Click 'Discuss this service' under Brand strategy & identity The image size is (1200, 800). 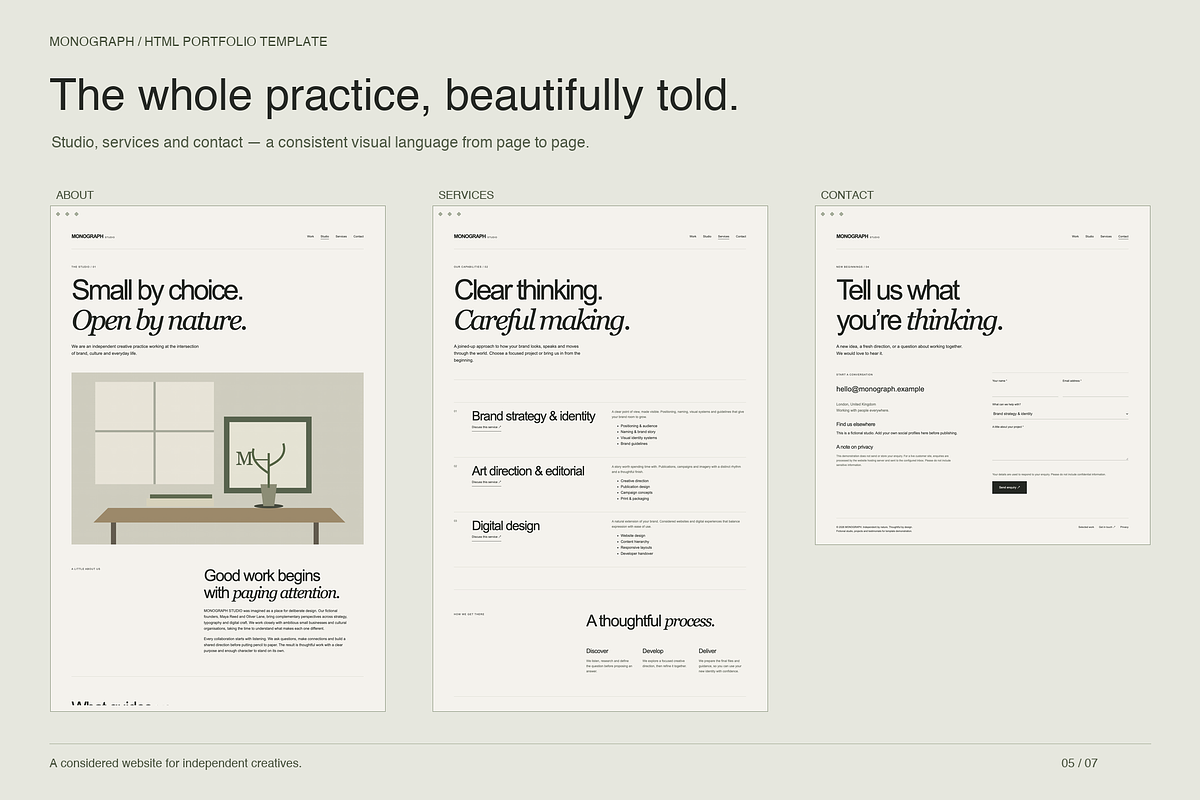(486, 427)
